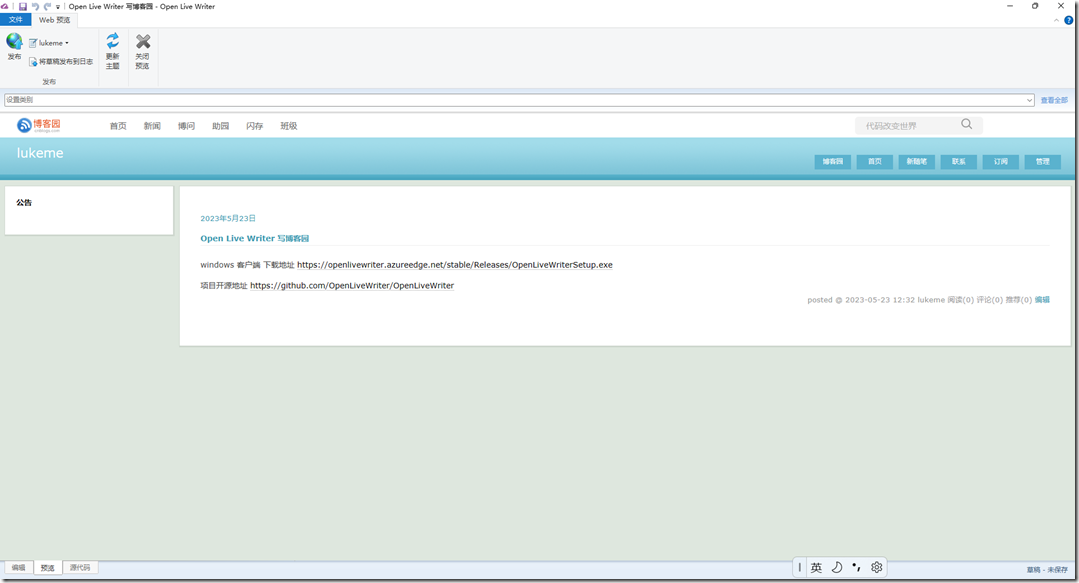
Task: Click the github.com OpenLiveWriter link
Action: (352, 286)
